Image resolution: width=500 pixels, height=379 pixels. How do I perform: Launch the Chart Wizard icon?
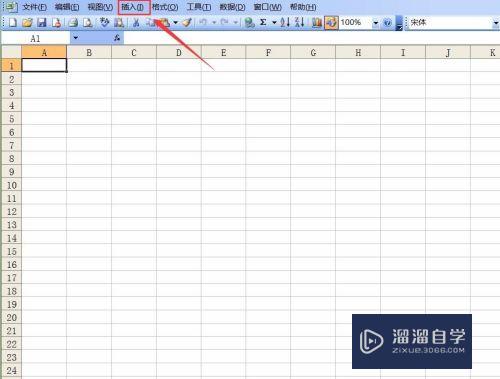click(317, 23)
